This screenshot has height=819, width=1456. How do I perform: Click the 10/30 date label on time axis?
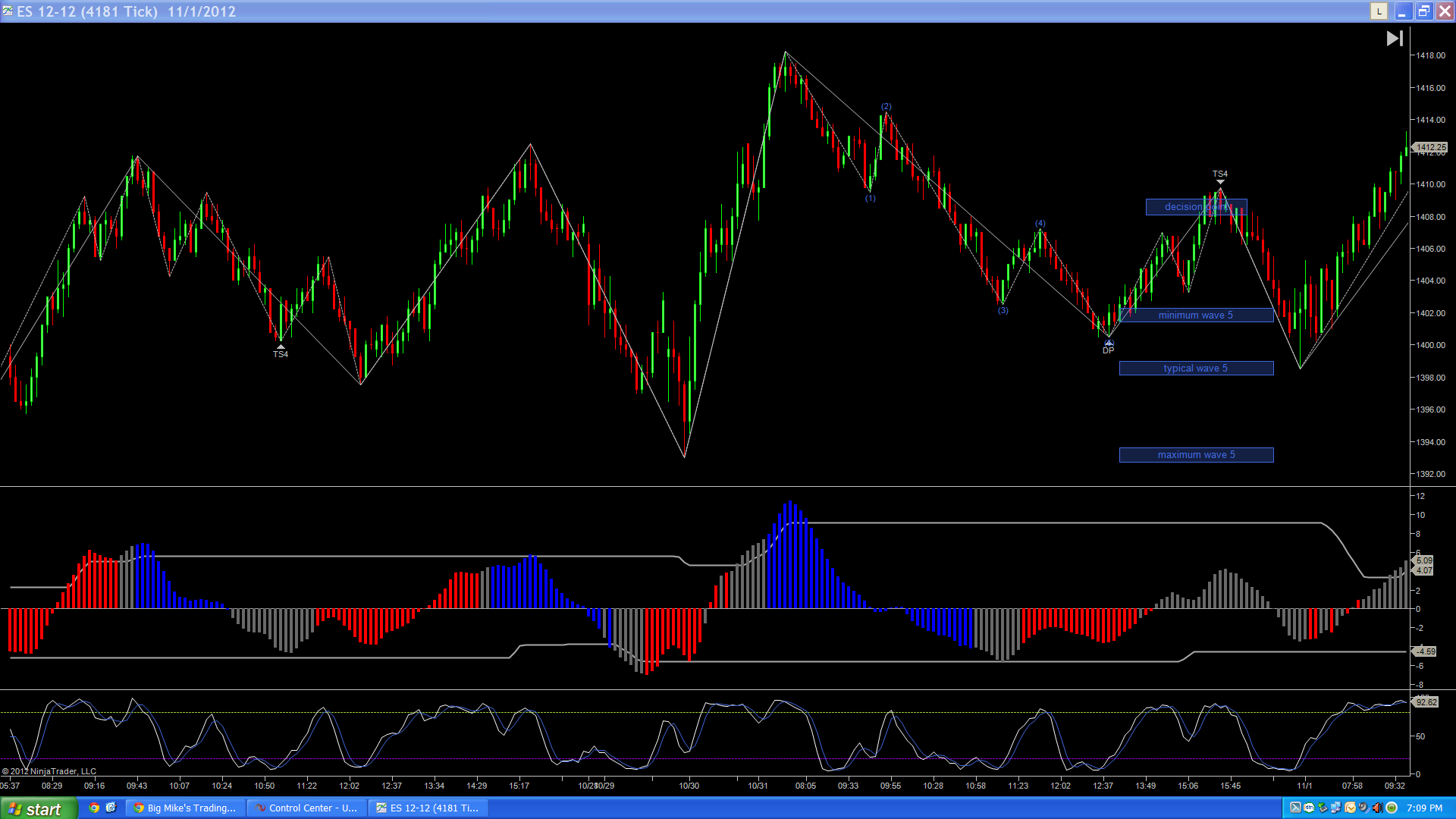click(689, 786)
